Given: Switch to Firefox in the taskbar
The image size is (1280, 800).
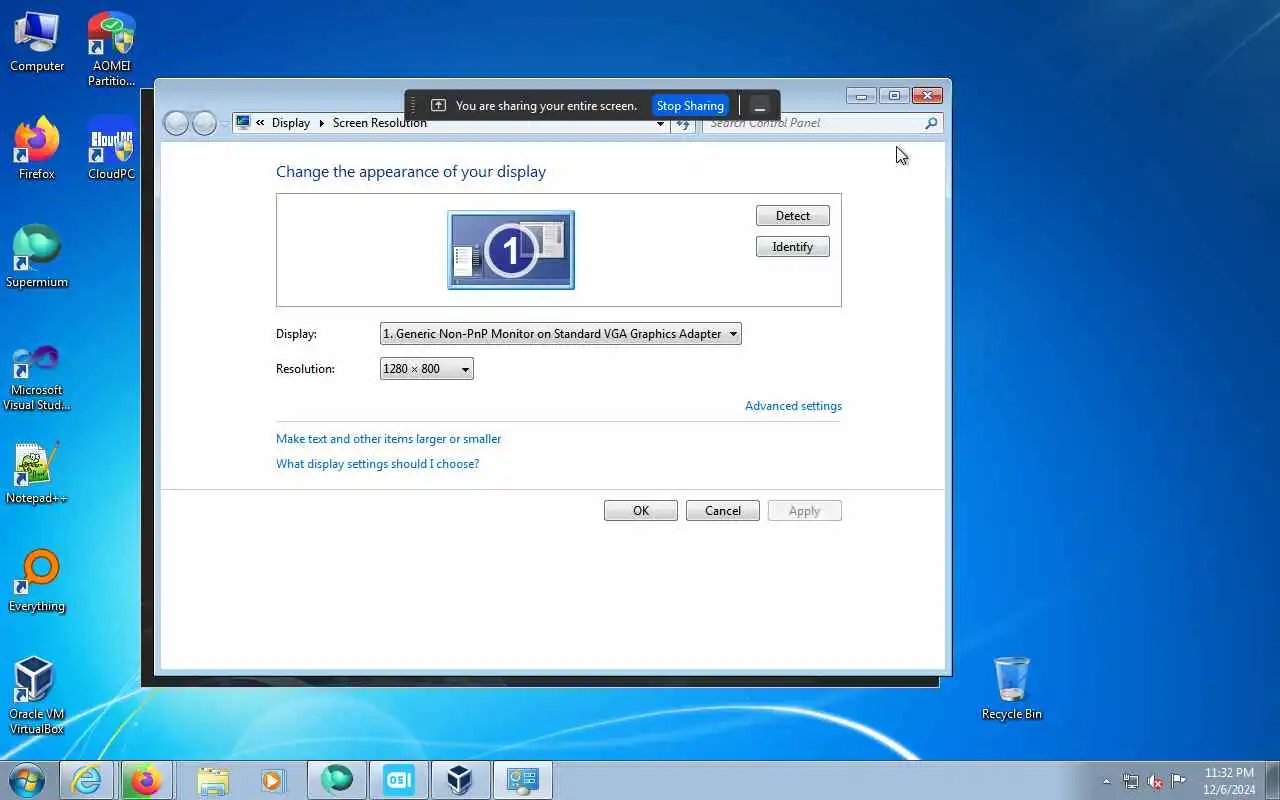Looking at the screenshot, I should tap(146, 780).
